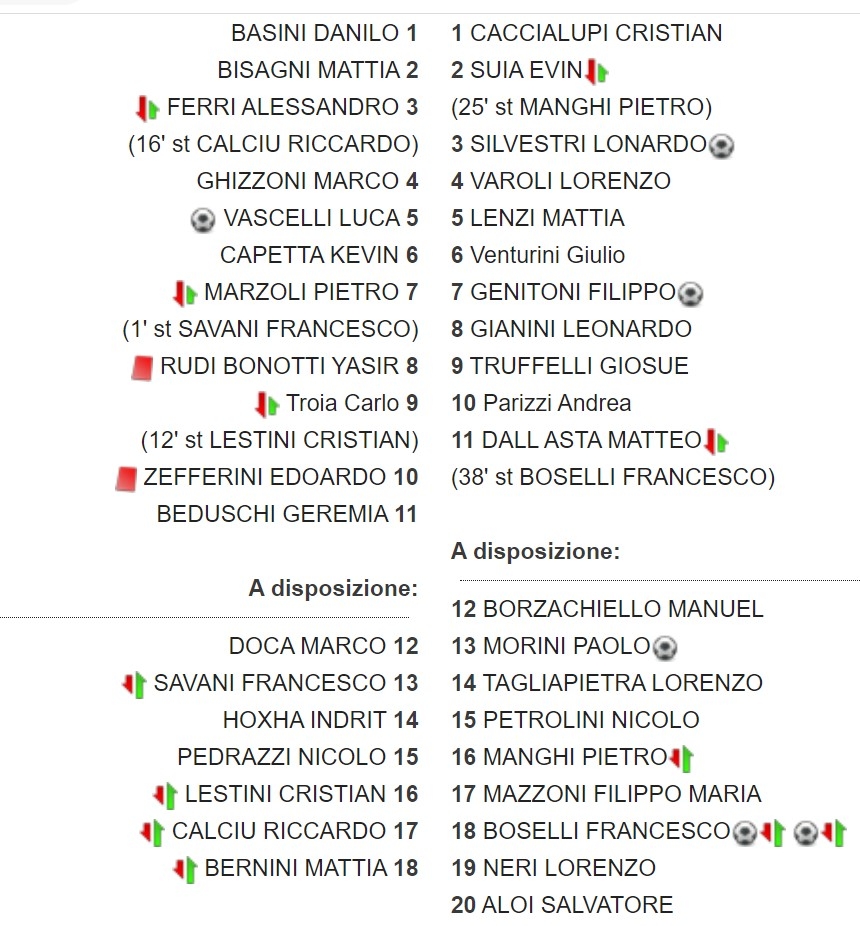
Task: Click substitution arrow icon beside FERRI ALESSANDRO
Action: click(x=147, y=108)
